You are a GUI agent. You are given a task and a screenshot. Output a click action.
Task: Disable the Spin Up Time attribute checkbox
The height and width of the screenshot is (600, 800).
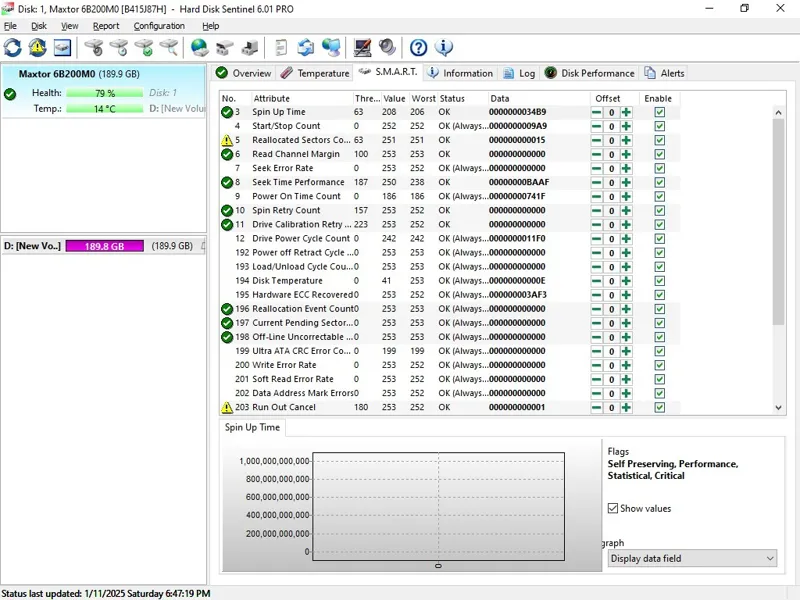pyautogui.click(x=659, y=112)
